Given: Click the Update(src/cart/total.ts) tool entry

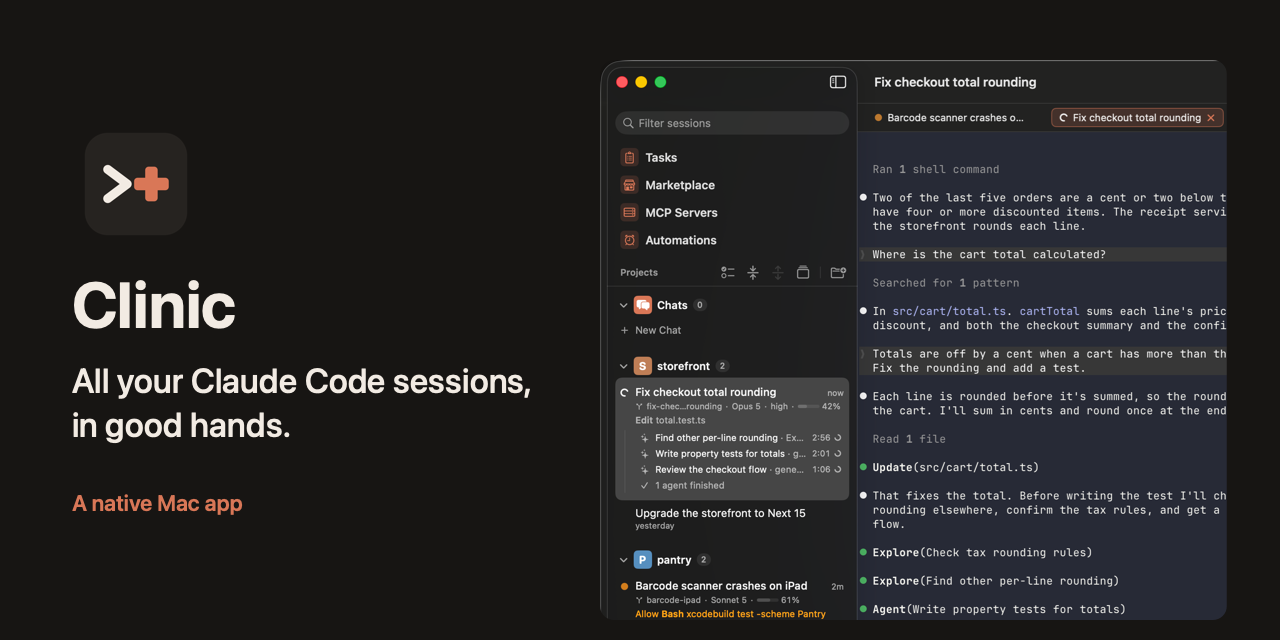Looking at the screenshot, I should click(x=956, y=467).
